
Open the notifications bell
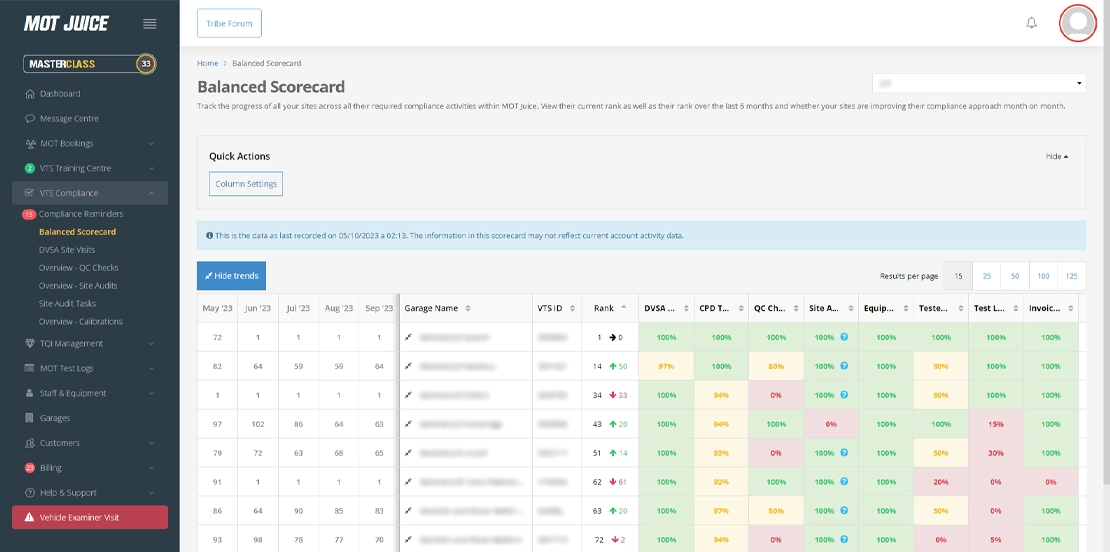point(1031,23)
